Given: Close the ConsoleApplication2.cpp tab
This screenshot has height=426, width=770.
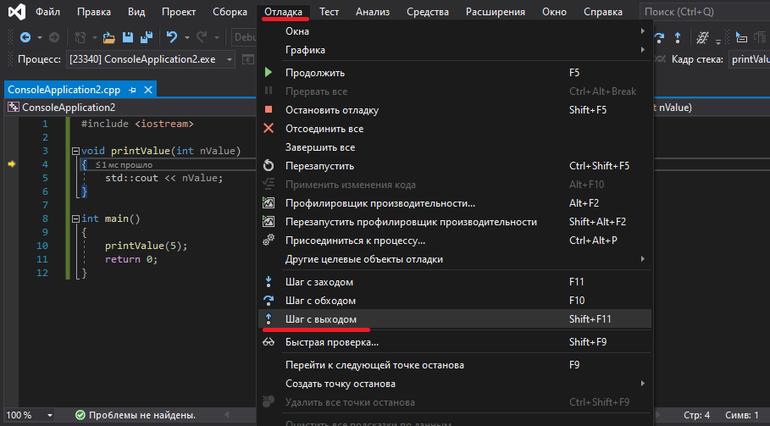Looking at the screenshot, I should pyautogui.click(x=148, y=89).
